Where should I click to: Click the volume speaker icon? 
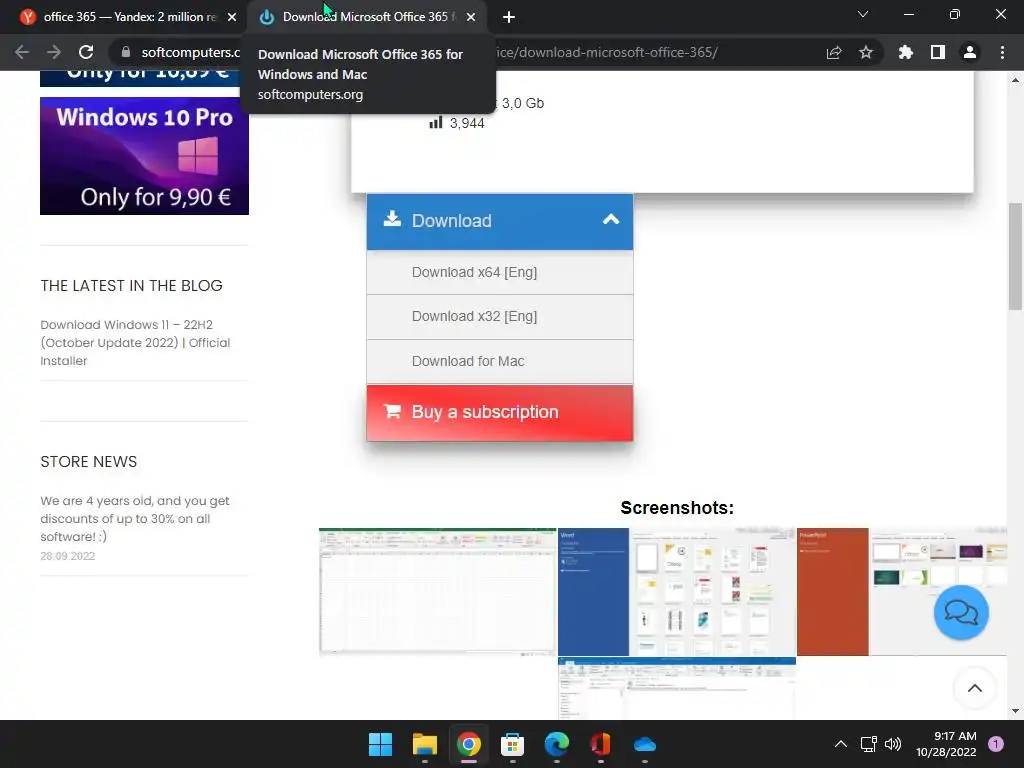893,744
